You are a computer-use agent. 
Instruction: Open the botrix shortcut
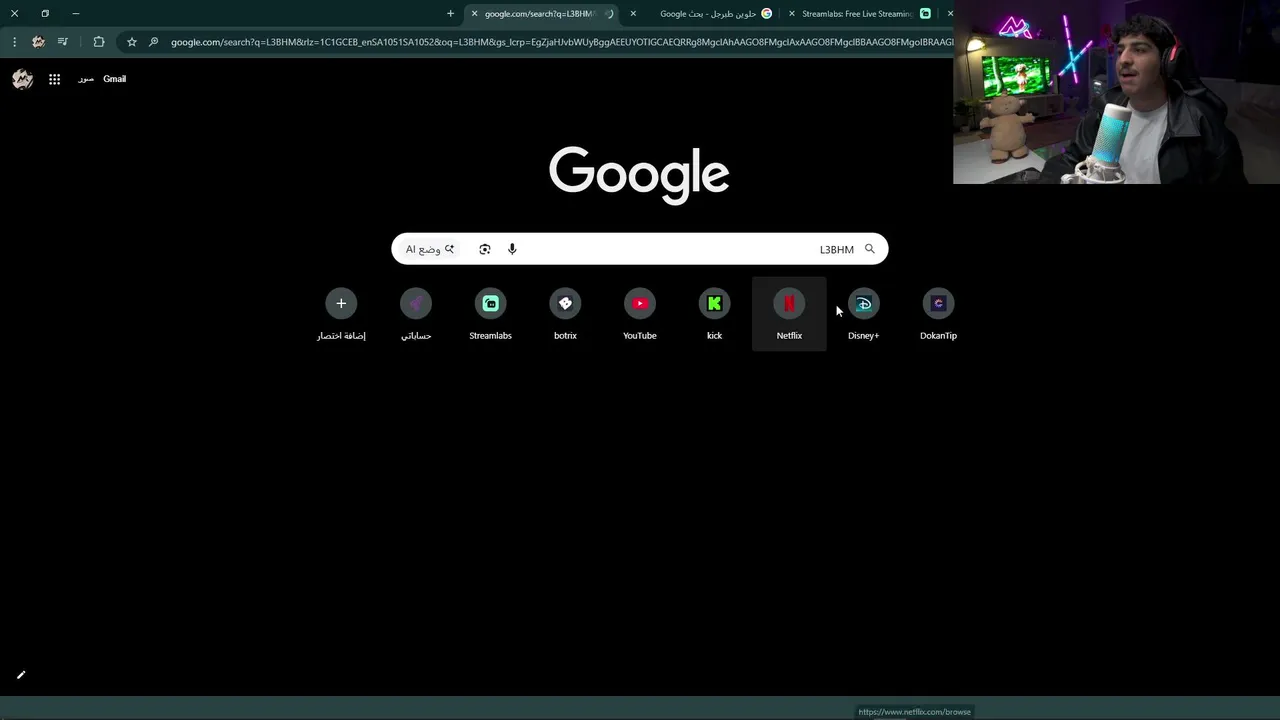(565, 313)
